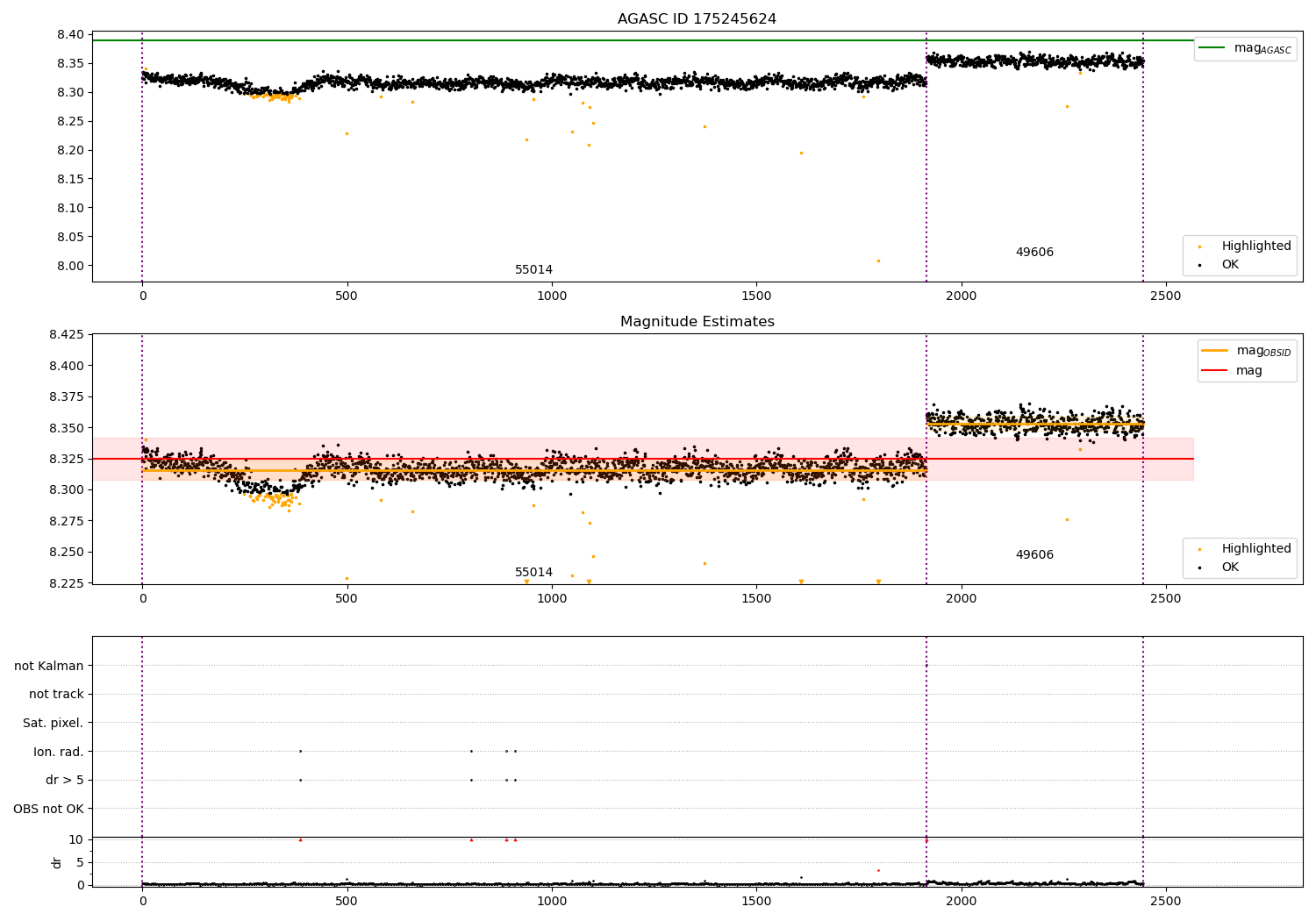Click the lowest orange outlier near 8.00 in top plot

[x=878, y=261]
